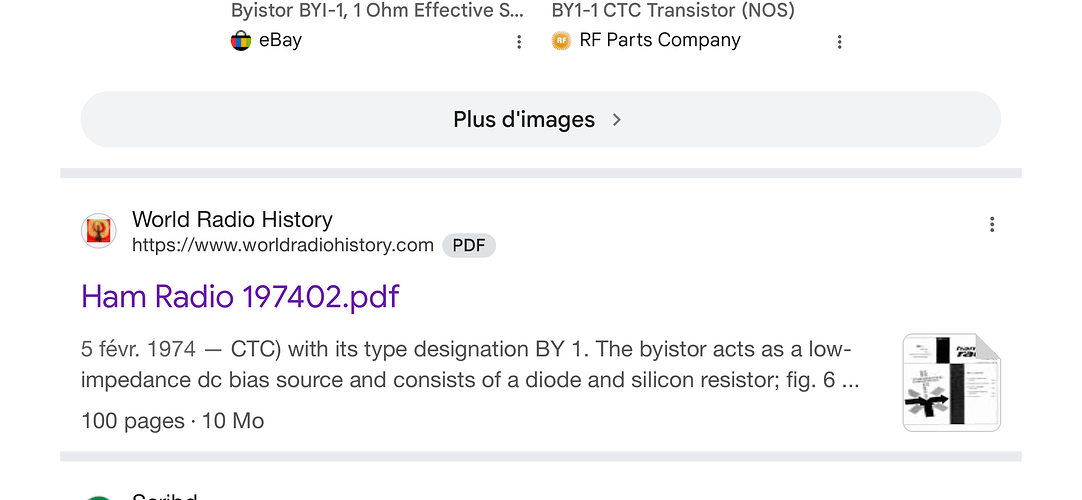The image size is (1082, 500).
Task: Click the Ham Radio PDF preview thumbnail
Action: coord(951,383)
